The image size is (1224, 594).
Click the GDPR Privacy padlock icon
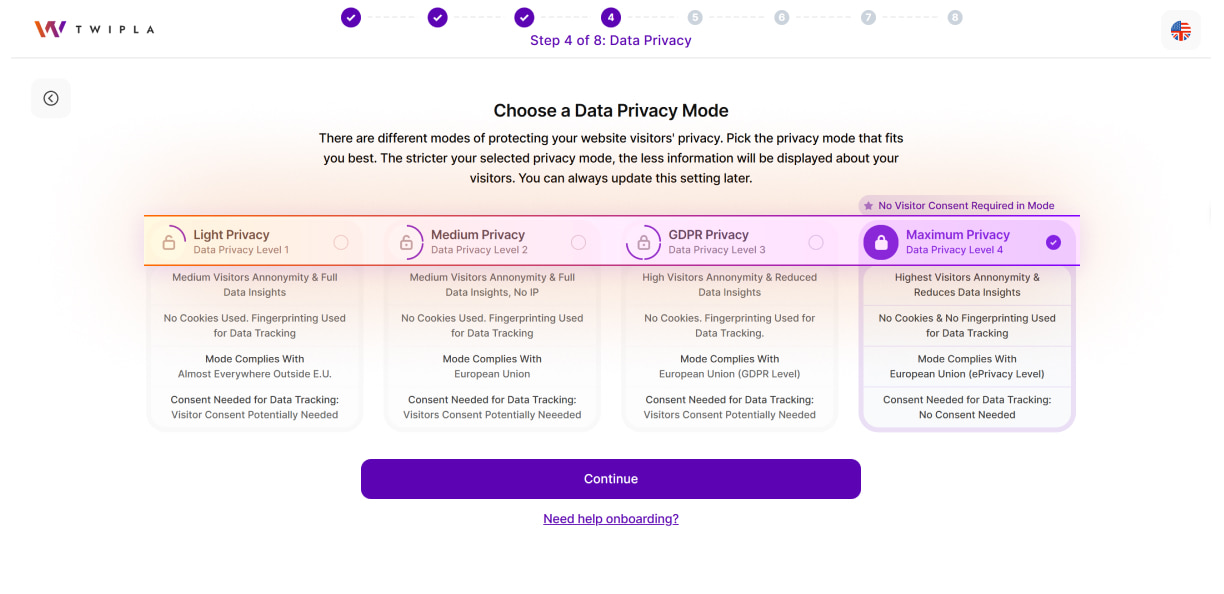(643, 241)
